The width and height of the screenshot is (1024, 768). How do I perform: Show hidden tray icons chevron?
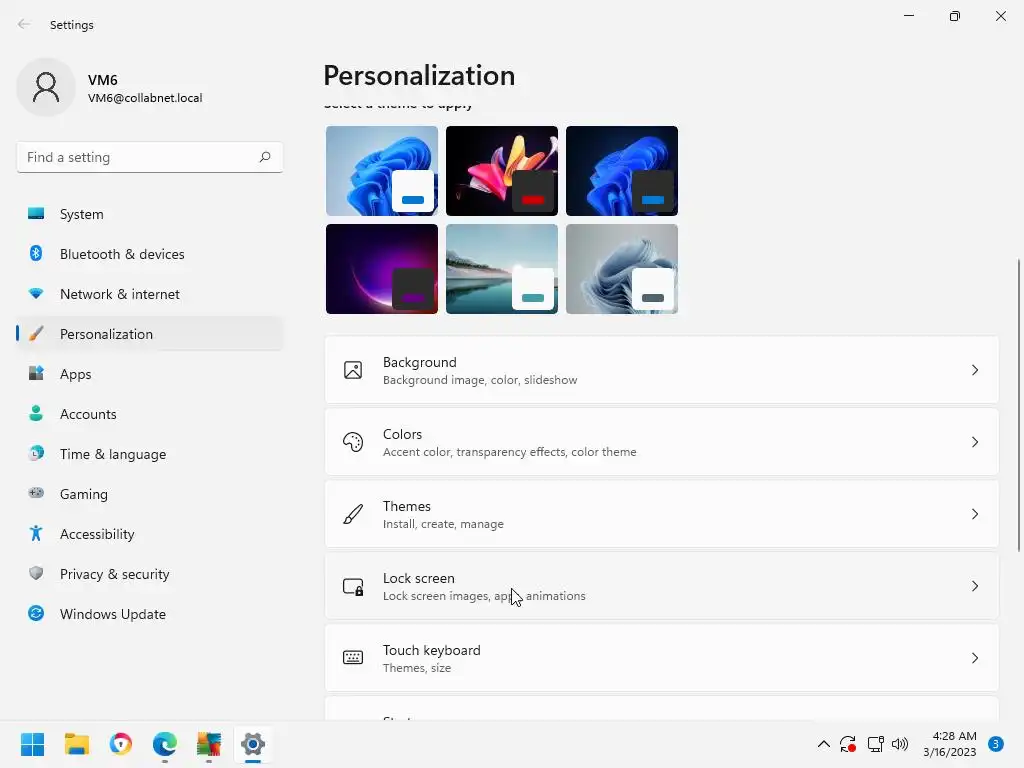point(824,744)
